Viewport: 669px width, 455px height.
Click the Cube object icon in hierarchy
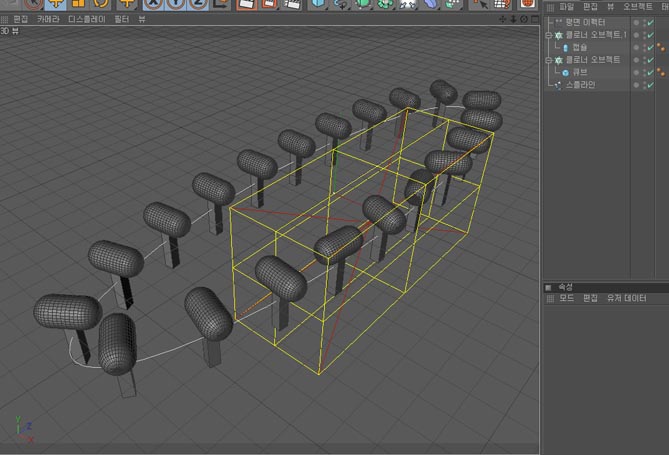click(566, 72)
